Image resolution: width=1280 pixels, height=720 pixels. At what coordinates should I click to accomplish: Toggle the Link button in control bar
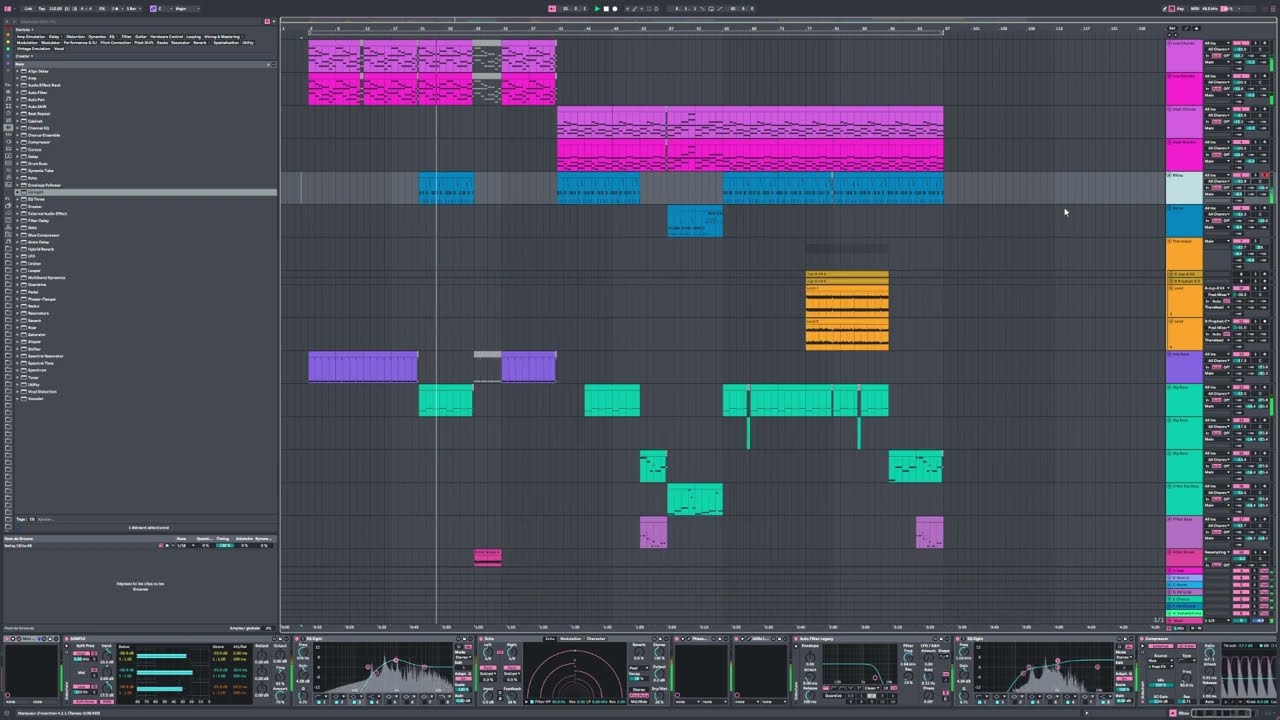[28, 8]
